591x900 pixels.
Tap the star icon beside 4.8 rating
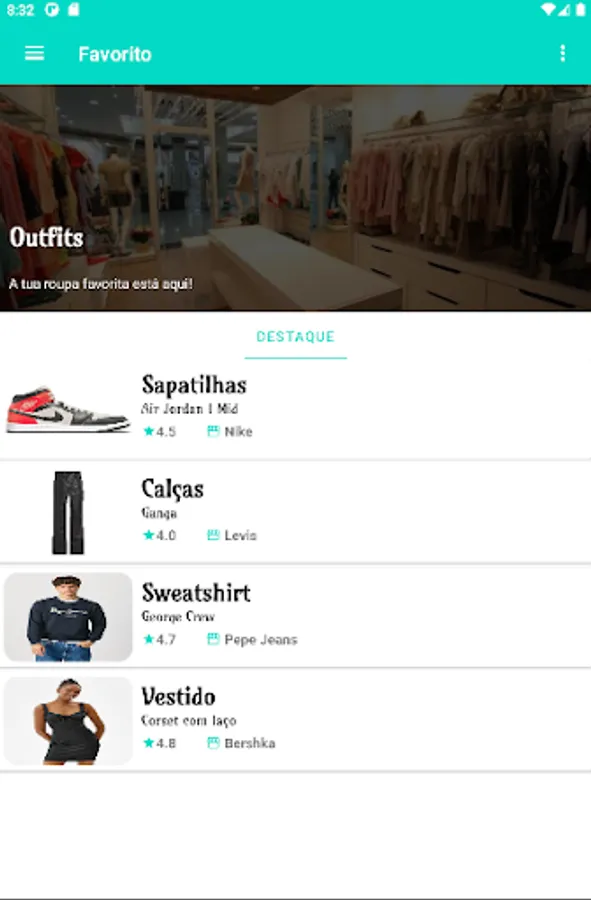click(149, 743)
